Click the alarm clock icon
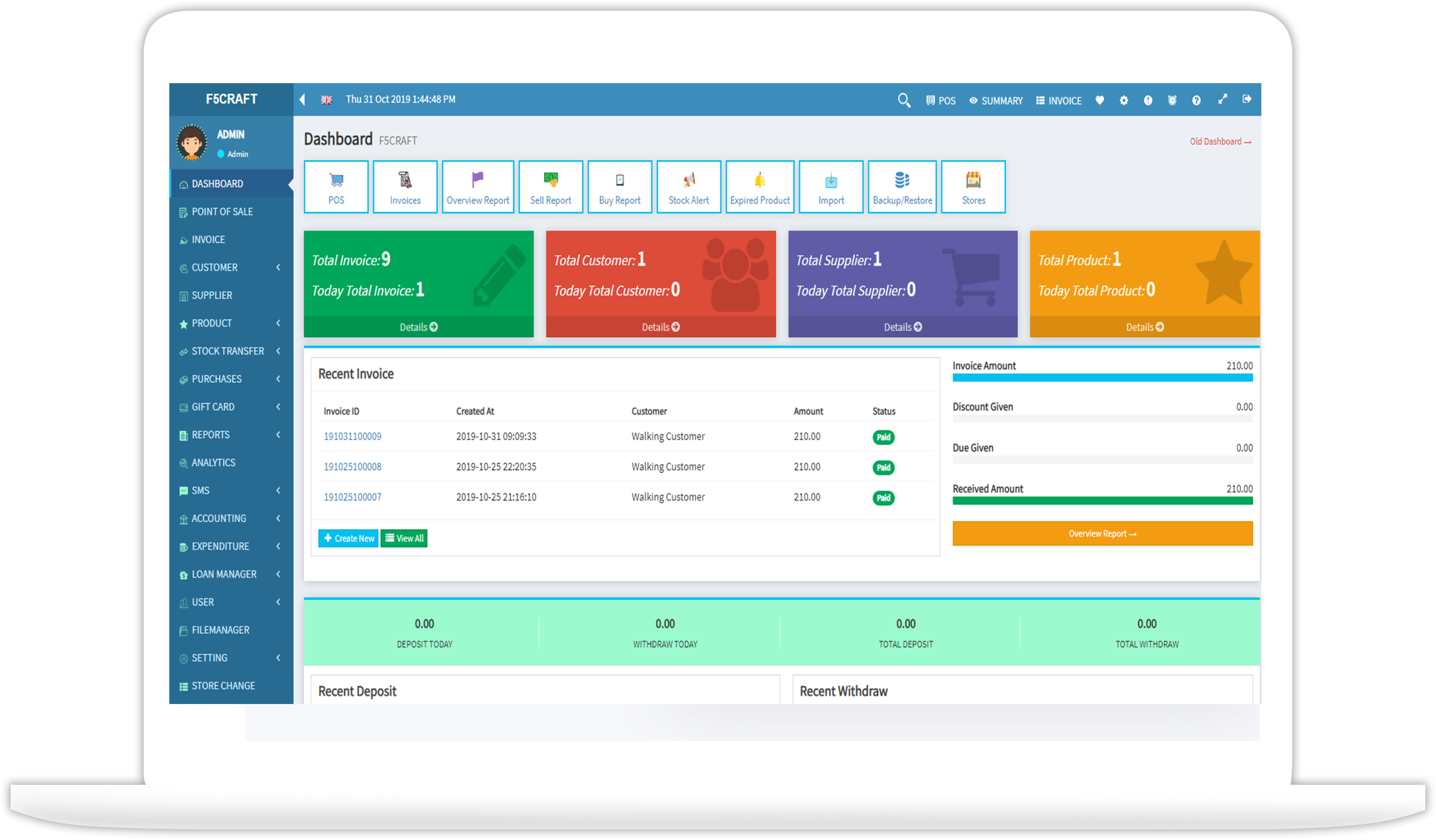The image size is (1436, 840). tap(1172, 100)
